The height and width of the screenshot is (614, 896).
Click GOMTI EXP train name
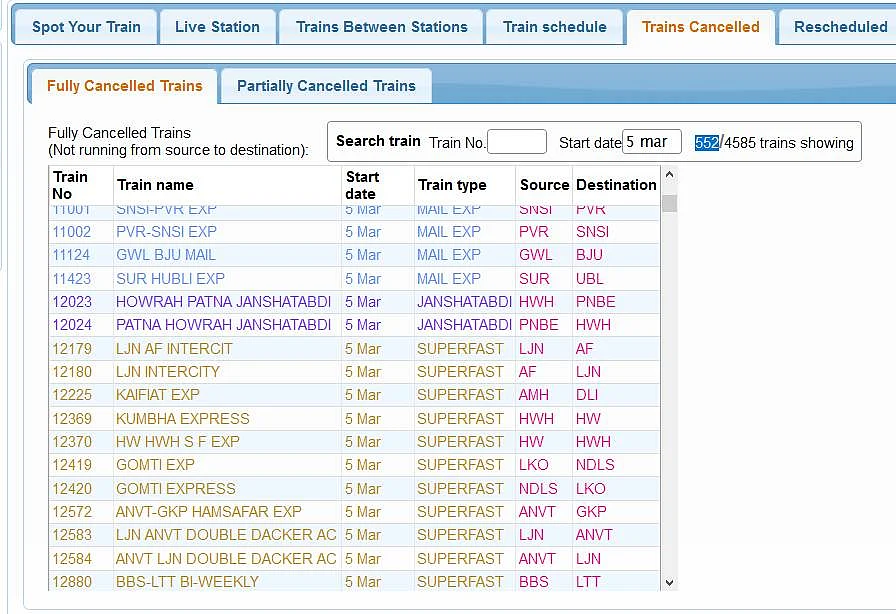click(155, 464)
